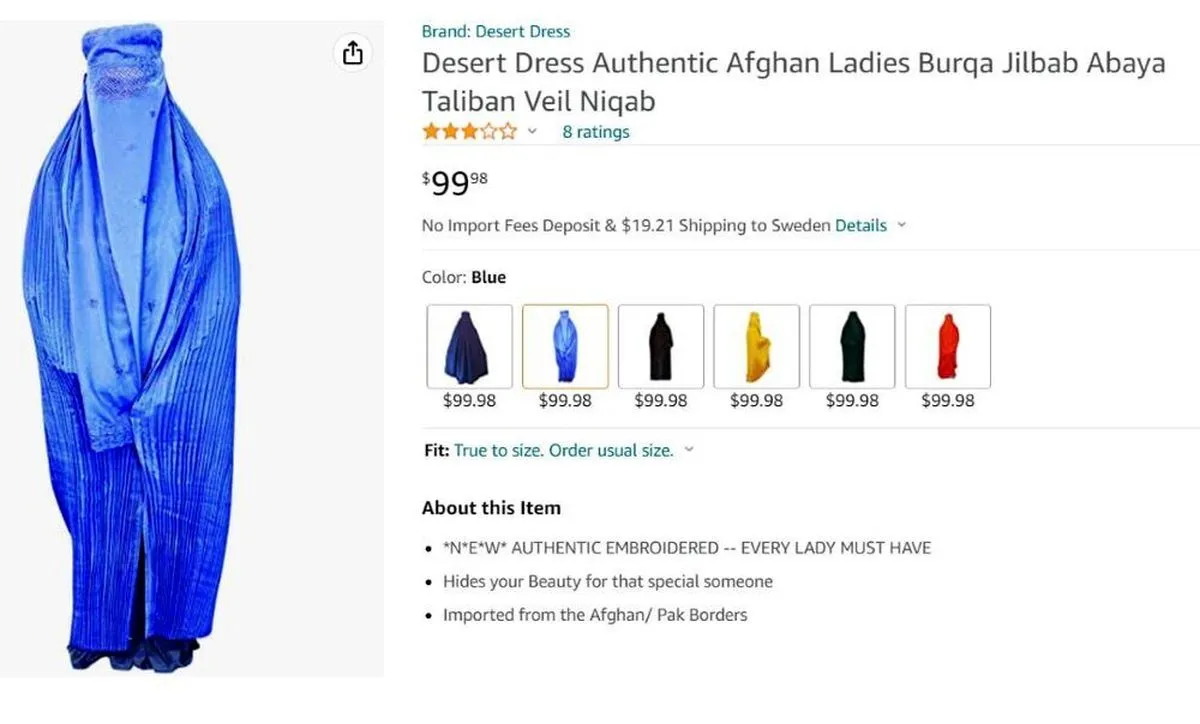Expand the shipping details chevron
The height and width of the screenshot is (724, 1200).
point(901,225)
